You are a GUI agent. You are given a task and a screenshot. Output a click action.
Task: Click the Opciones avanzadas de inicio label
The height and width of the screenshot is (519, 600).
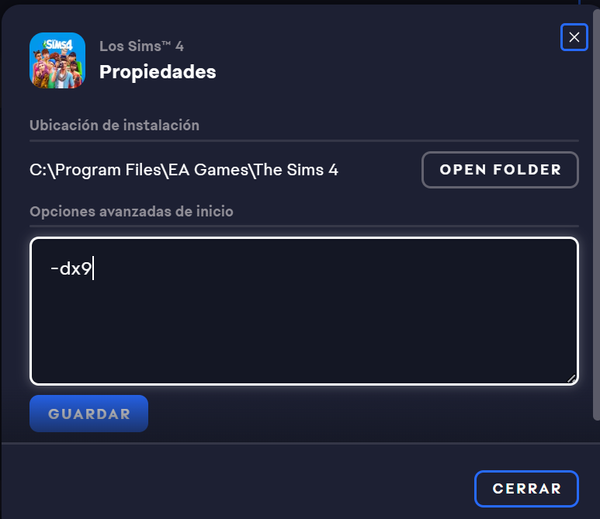(131, 211)
